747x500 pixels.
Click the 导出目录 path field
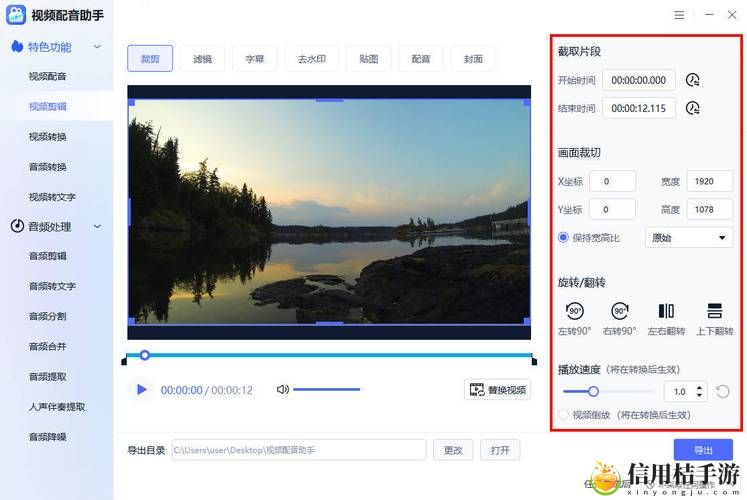(x=299, y=450)
